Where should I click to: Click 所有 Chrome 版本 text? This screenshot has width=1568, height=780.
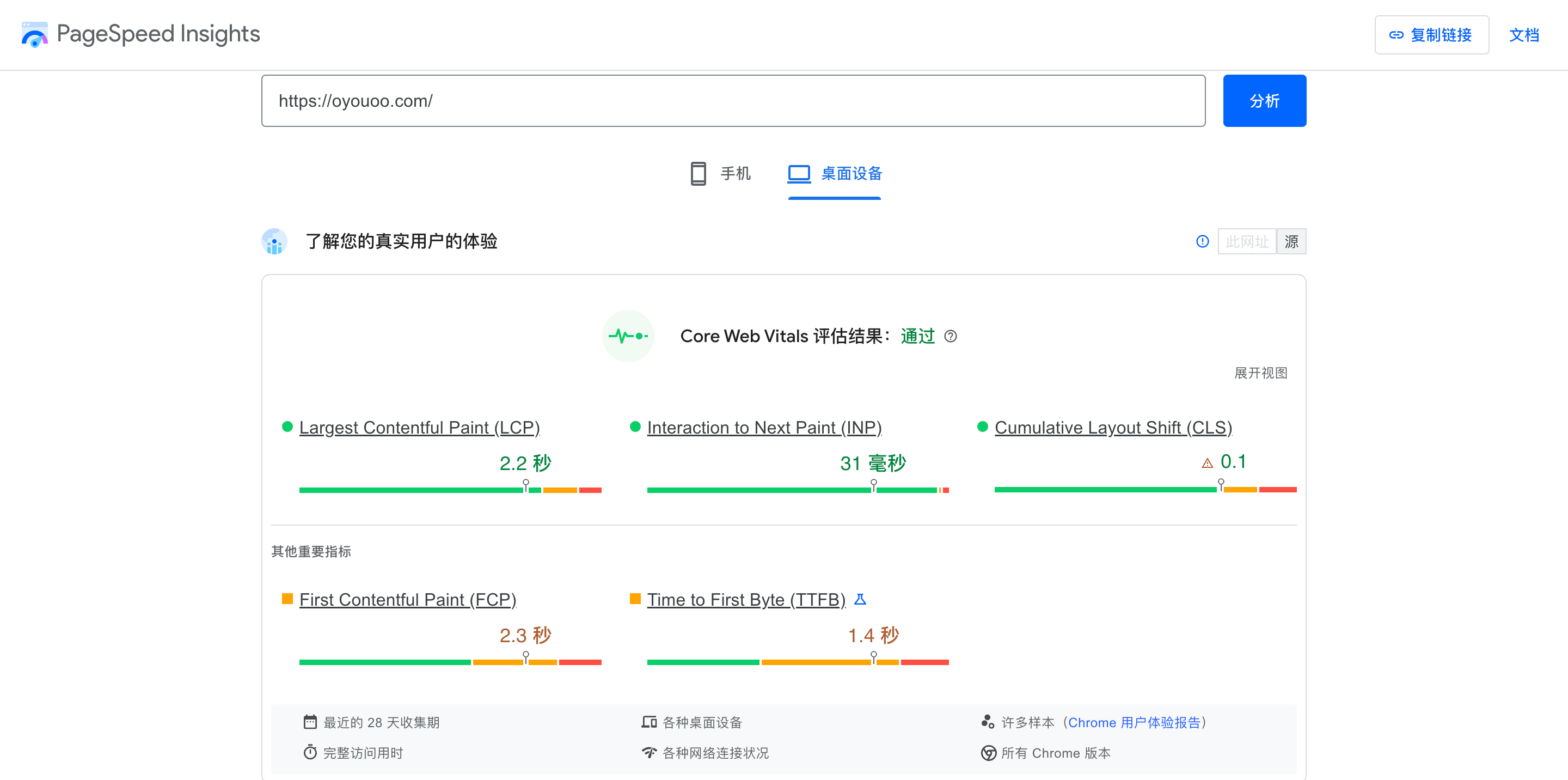pyautogui.click(x=1056, y=753)
